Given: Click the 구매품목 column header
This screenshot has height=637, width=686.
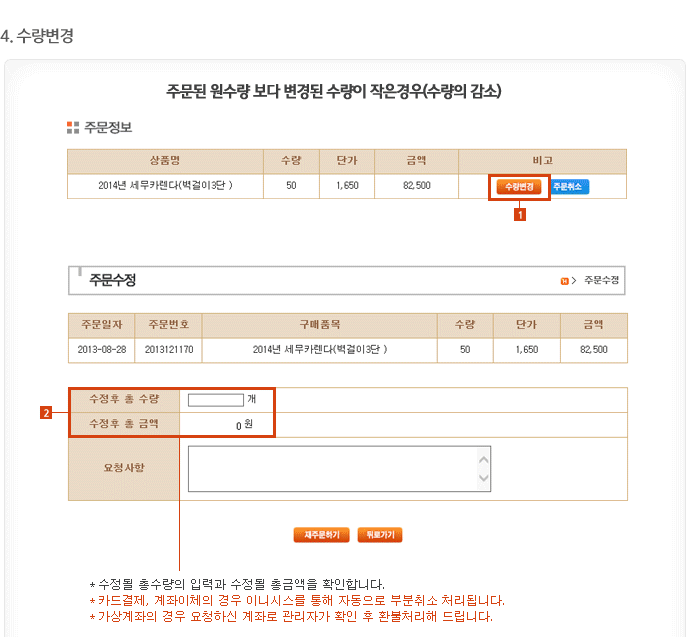Looking at the screenshot, I should pos(320,325).
